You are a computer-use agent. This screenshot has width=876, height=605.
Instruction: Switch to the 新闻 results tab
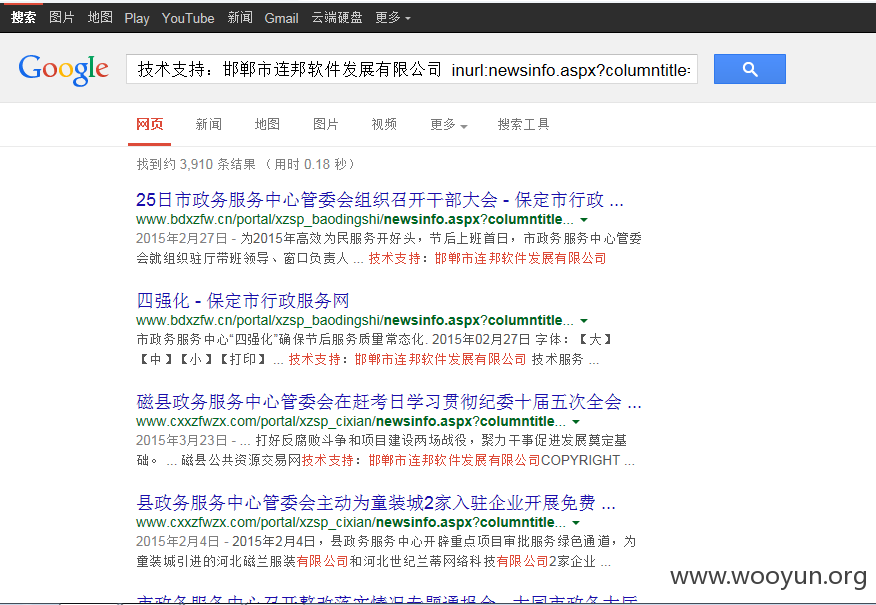click(208, 124)
